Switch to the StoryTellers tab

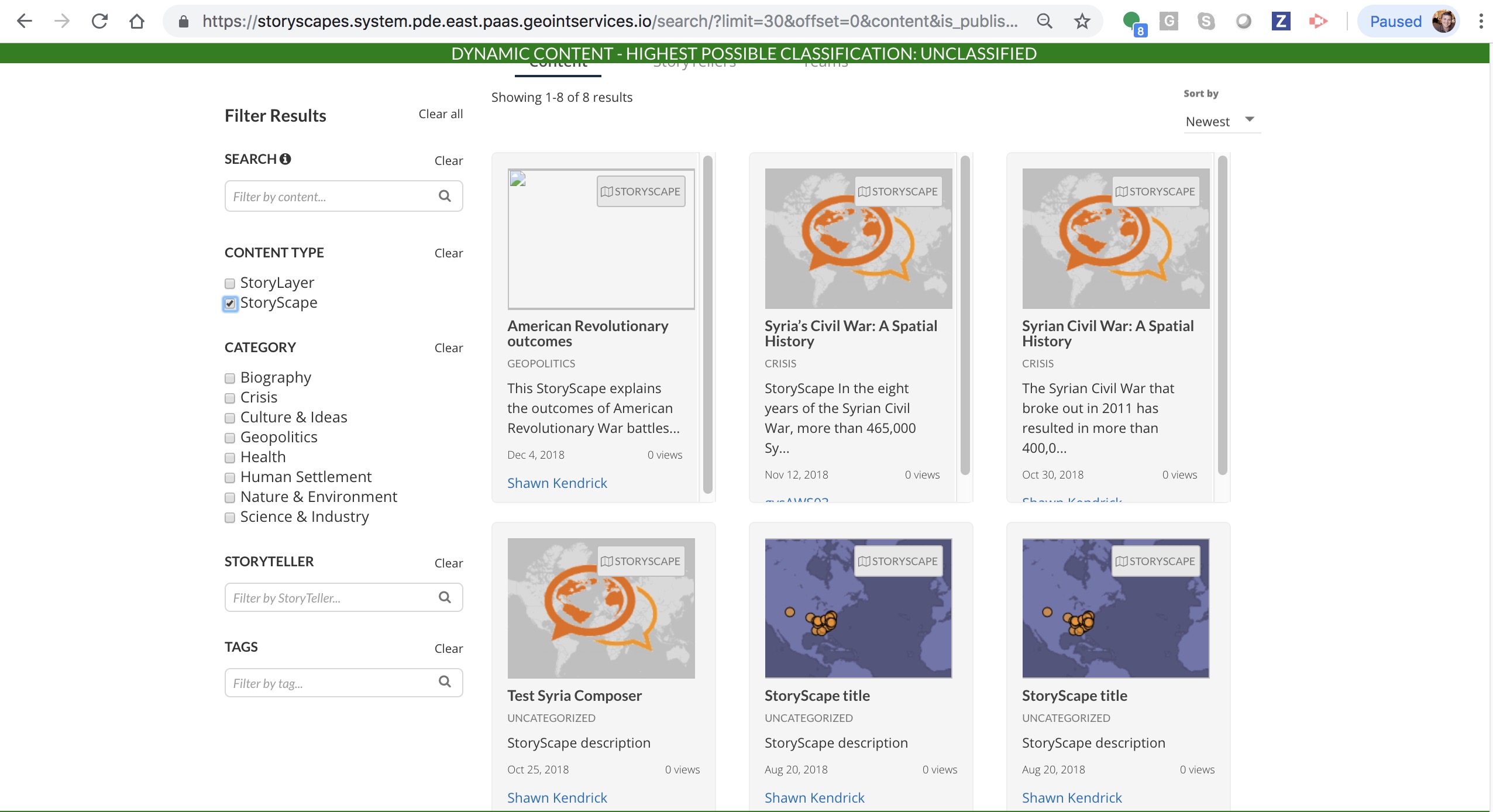pyautogui.click(x=694, y=64)
